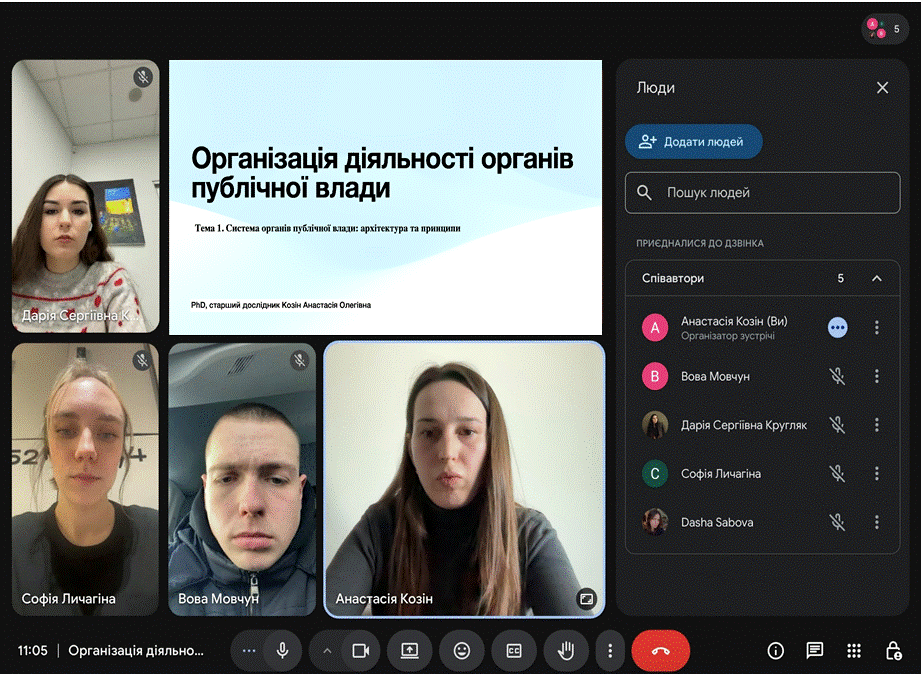Click the Вова Мовчун name in list

[715, 376]
